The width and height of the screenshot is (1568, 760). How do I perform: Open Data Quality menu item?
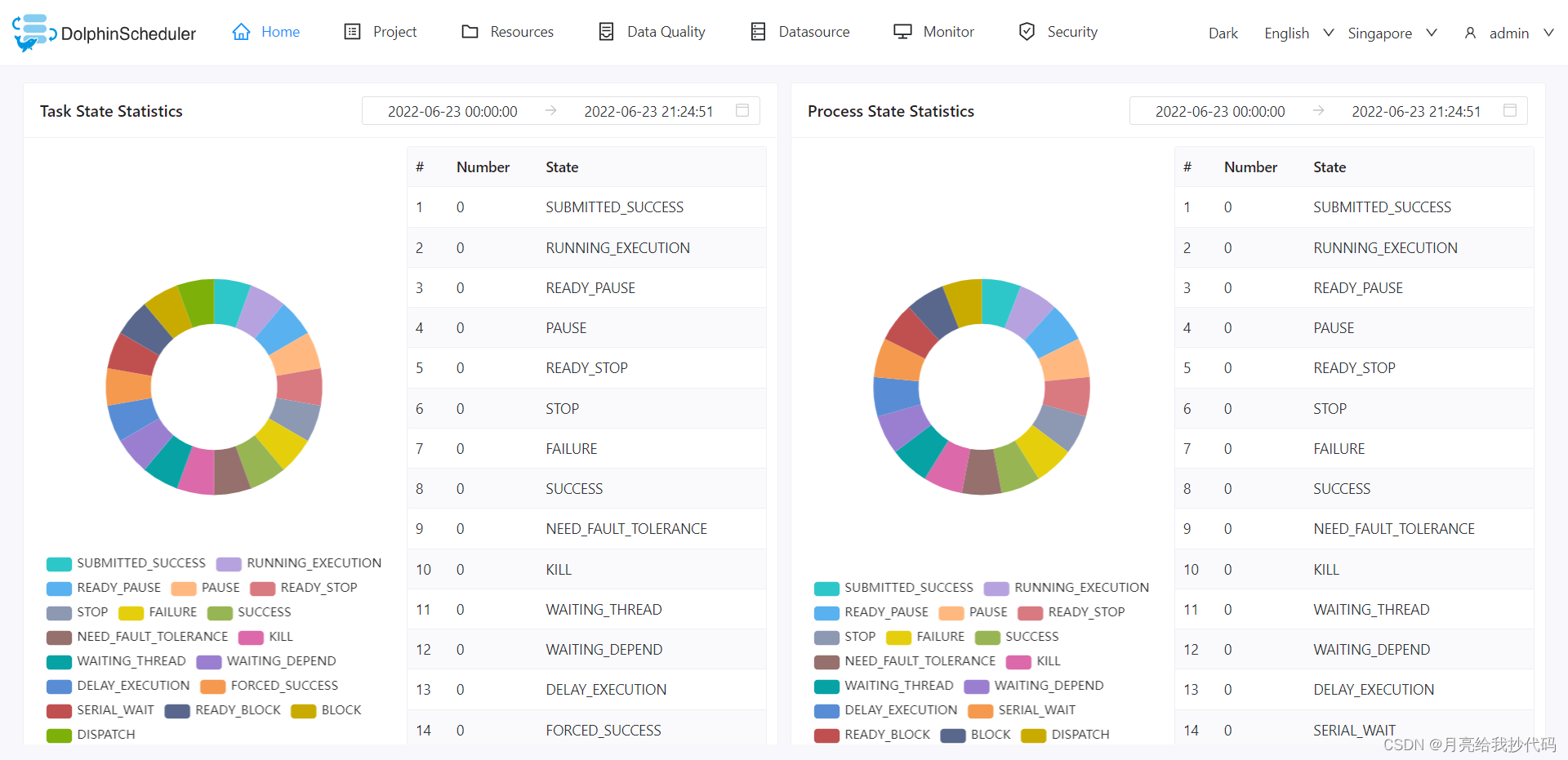652,32
